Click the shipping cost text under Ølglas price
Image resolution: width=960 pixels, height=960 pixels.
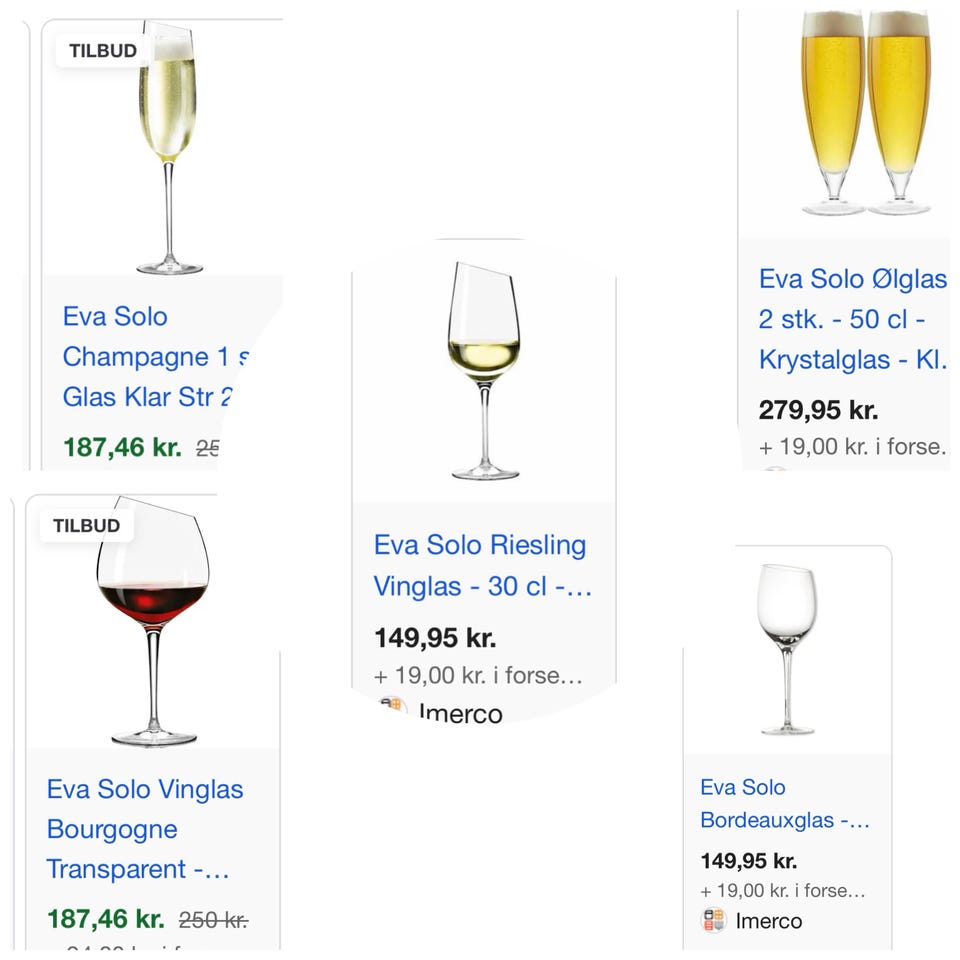pyautogui.click(x=852, y=446)
